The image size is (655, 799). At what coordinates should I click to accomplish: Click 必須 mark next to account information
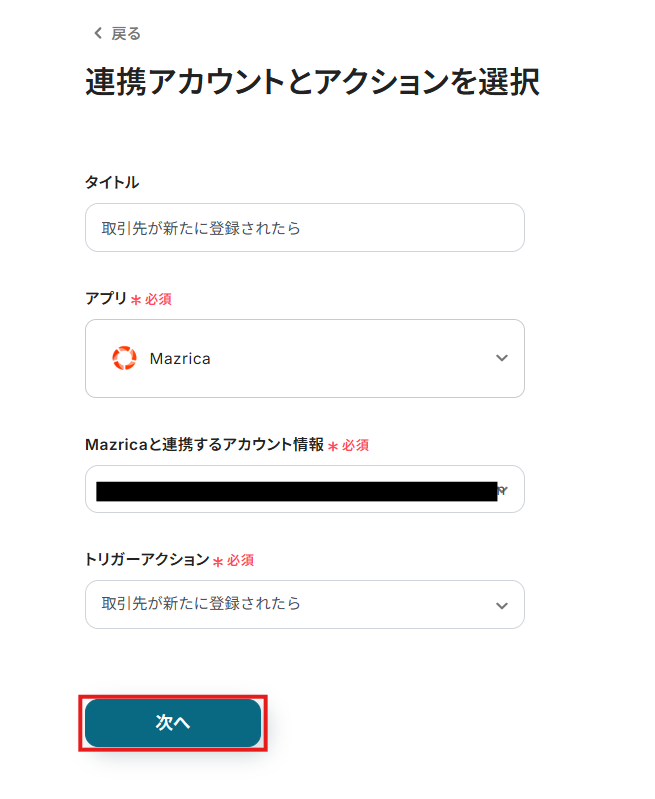tap(355, 445)
